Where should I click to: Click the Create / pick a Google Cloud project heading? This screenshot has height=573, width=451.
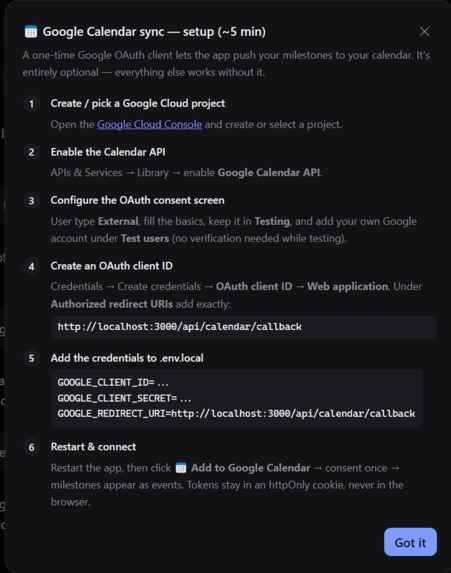[138, 103]
